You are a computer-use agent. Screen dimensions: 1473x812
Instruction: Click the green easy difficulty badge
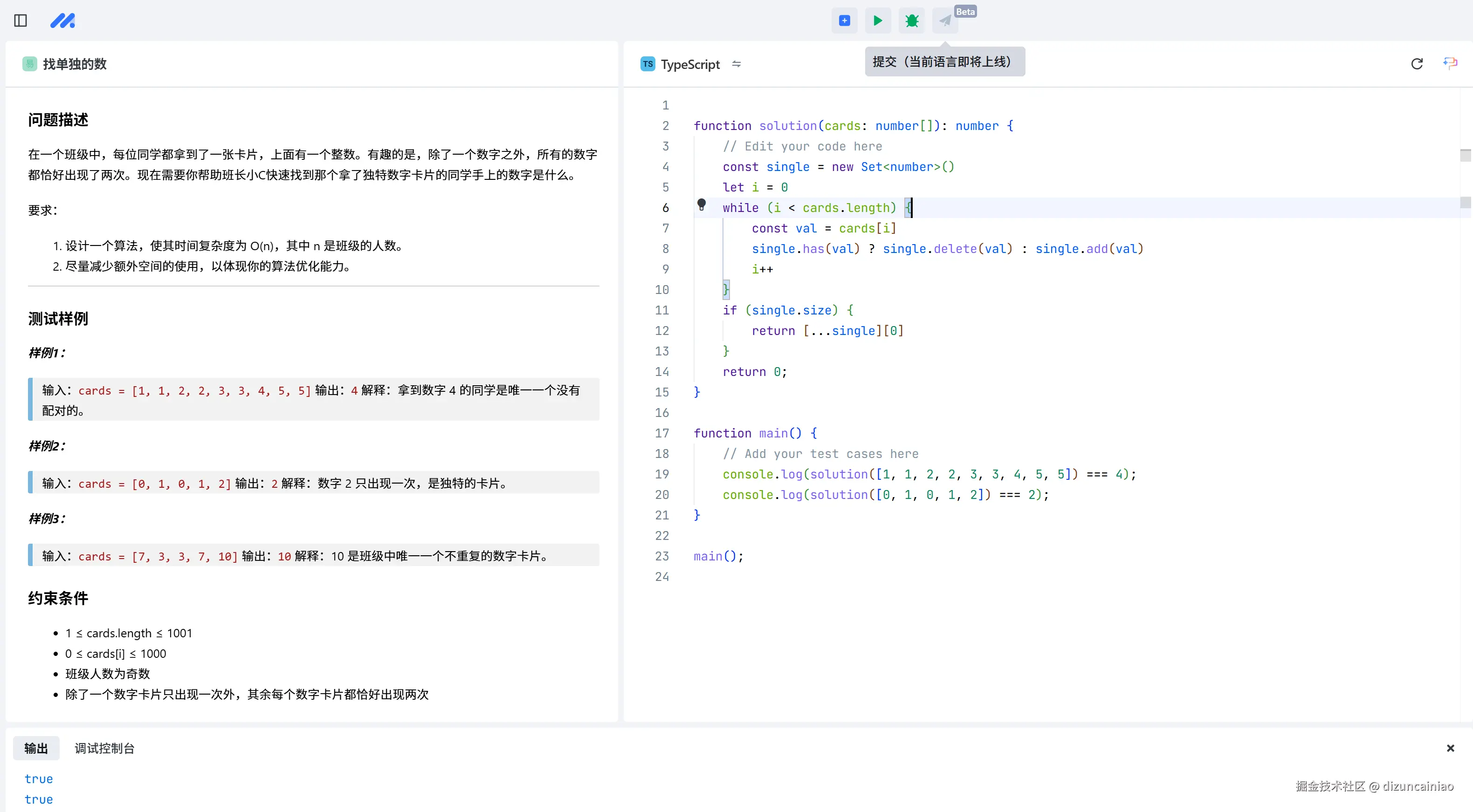pyautogui.click(x=30, y=64)
